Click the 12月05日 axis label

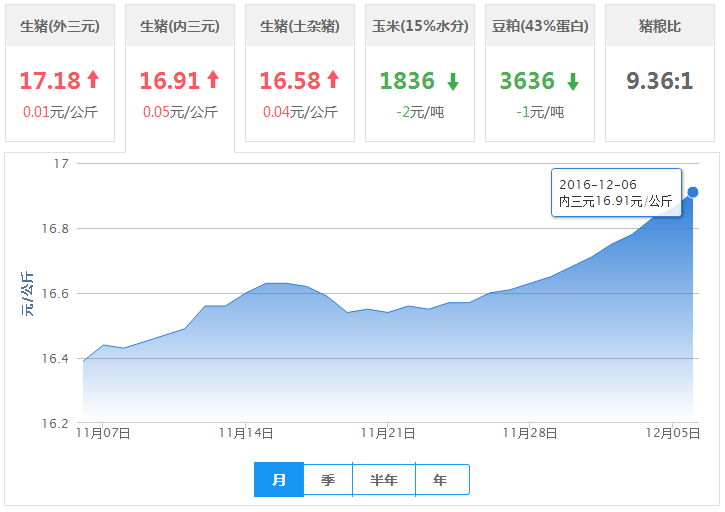(673, 433)
